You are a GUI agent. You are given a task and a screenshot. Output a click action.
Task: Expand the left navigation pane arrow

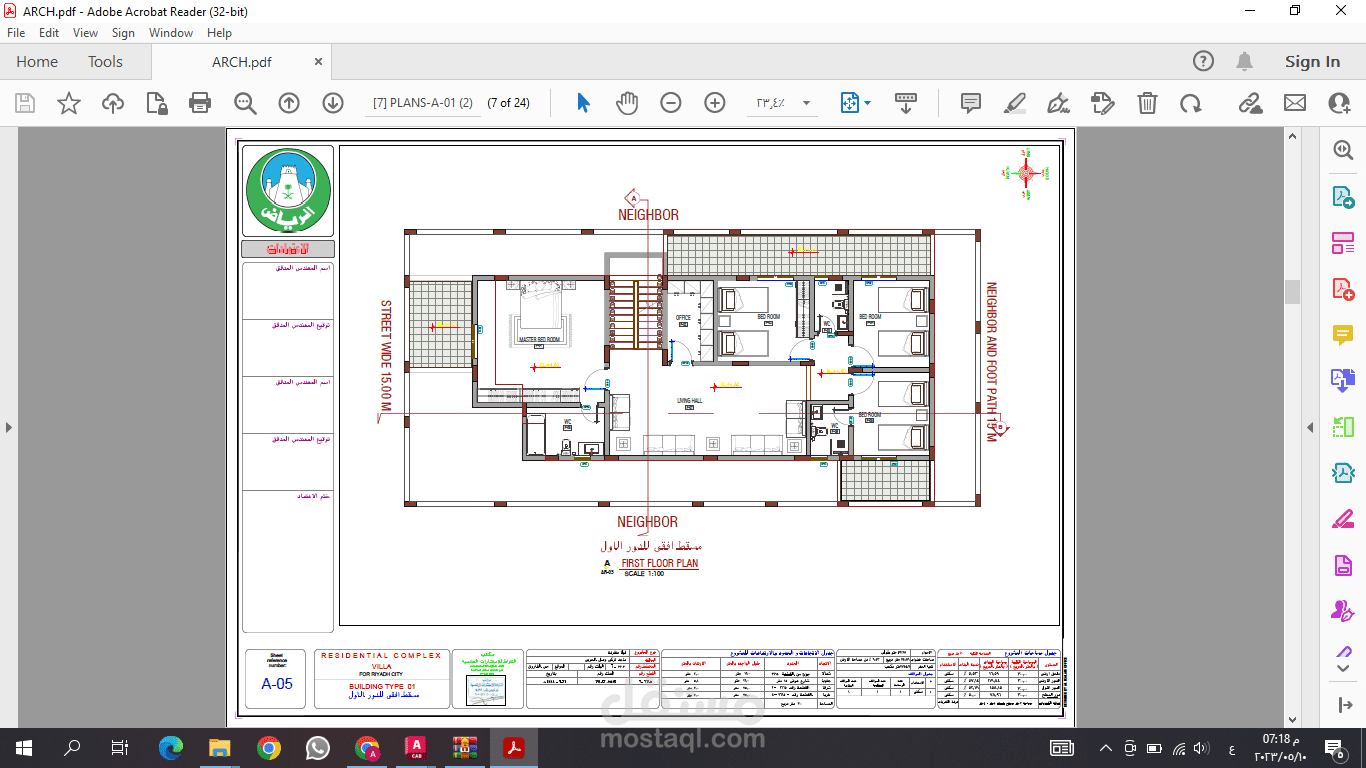coord(9,427)
